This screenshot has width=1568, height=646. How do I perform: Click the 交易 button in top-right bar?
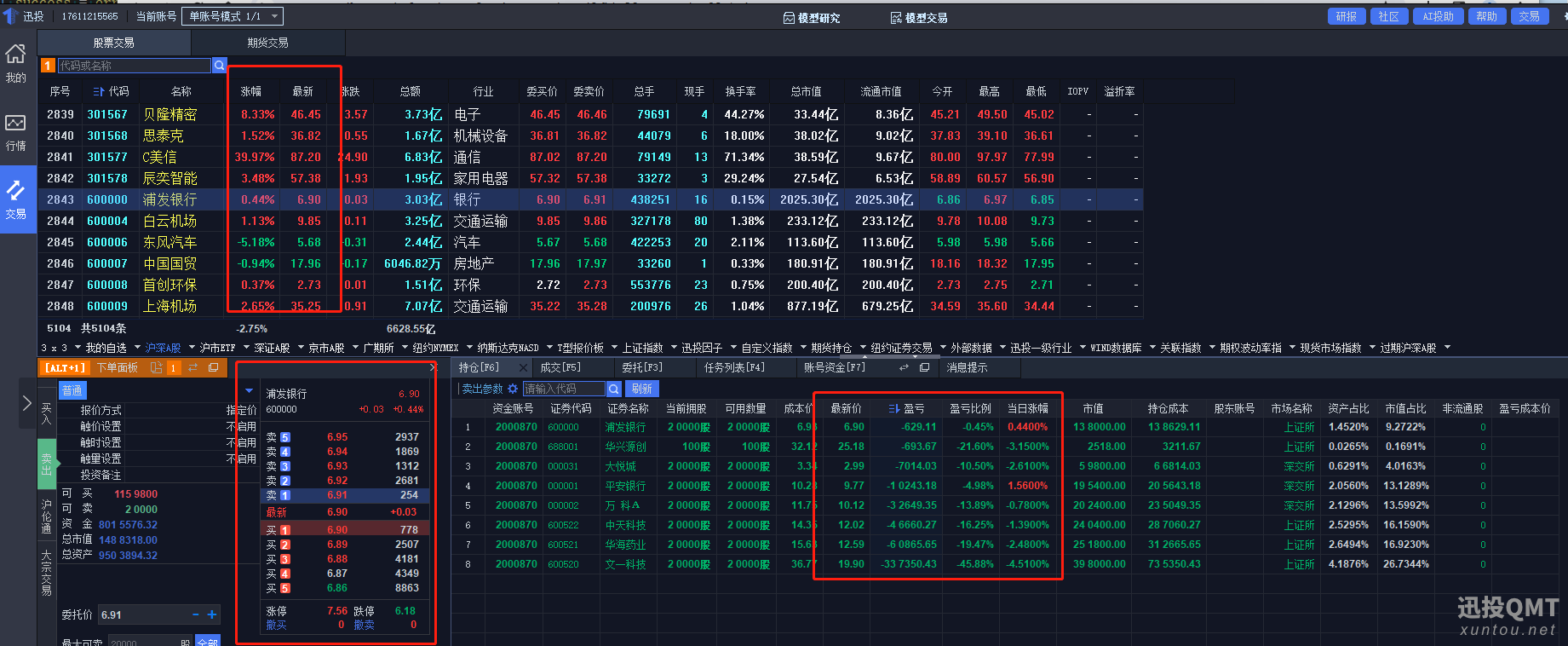(x=1530, y=16)
